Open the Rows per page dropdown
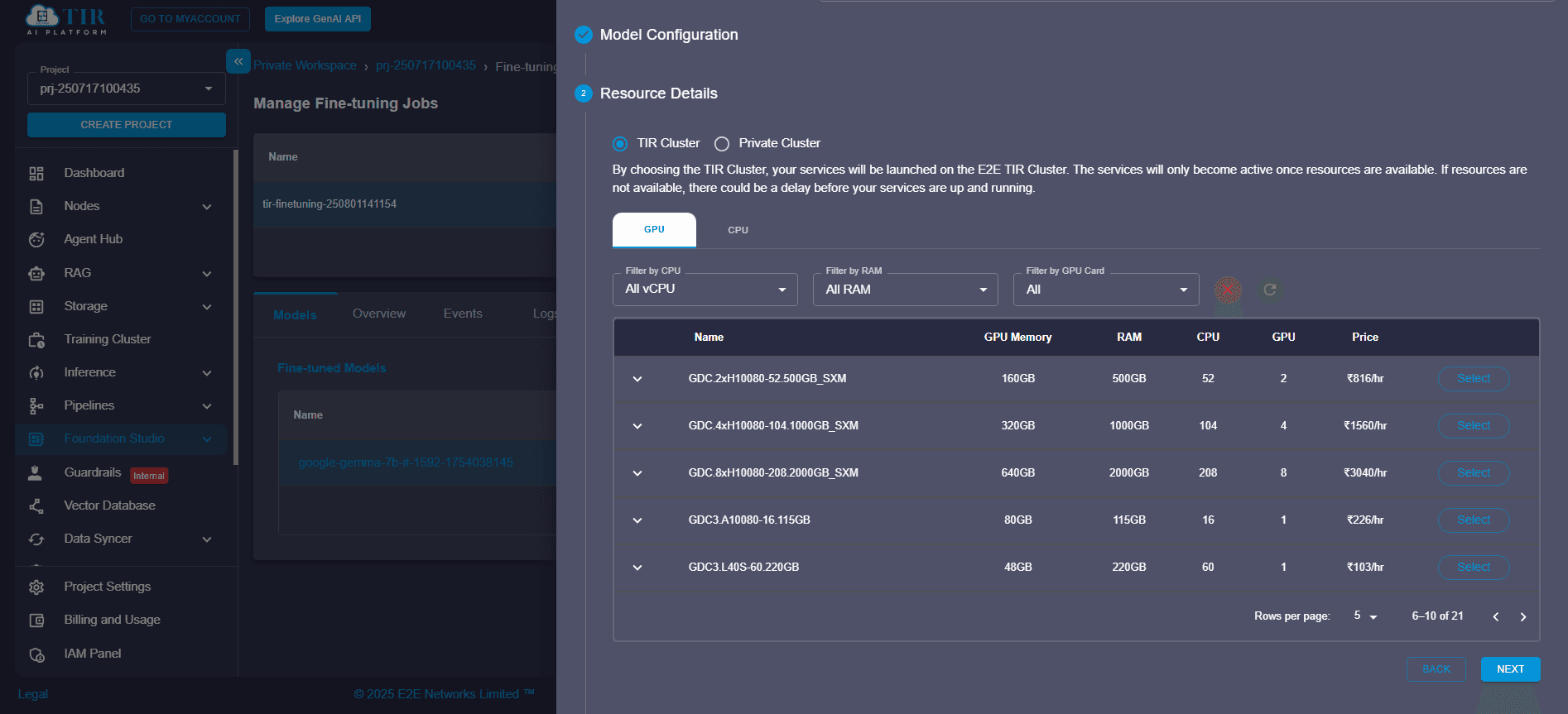The height and width of the screenshot is (714, 1568). tap(1365, 616)
